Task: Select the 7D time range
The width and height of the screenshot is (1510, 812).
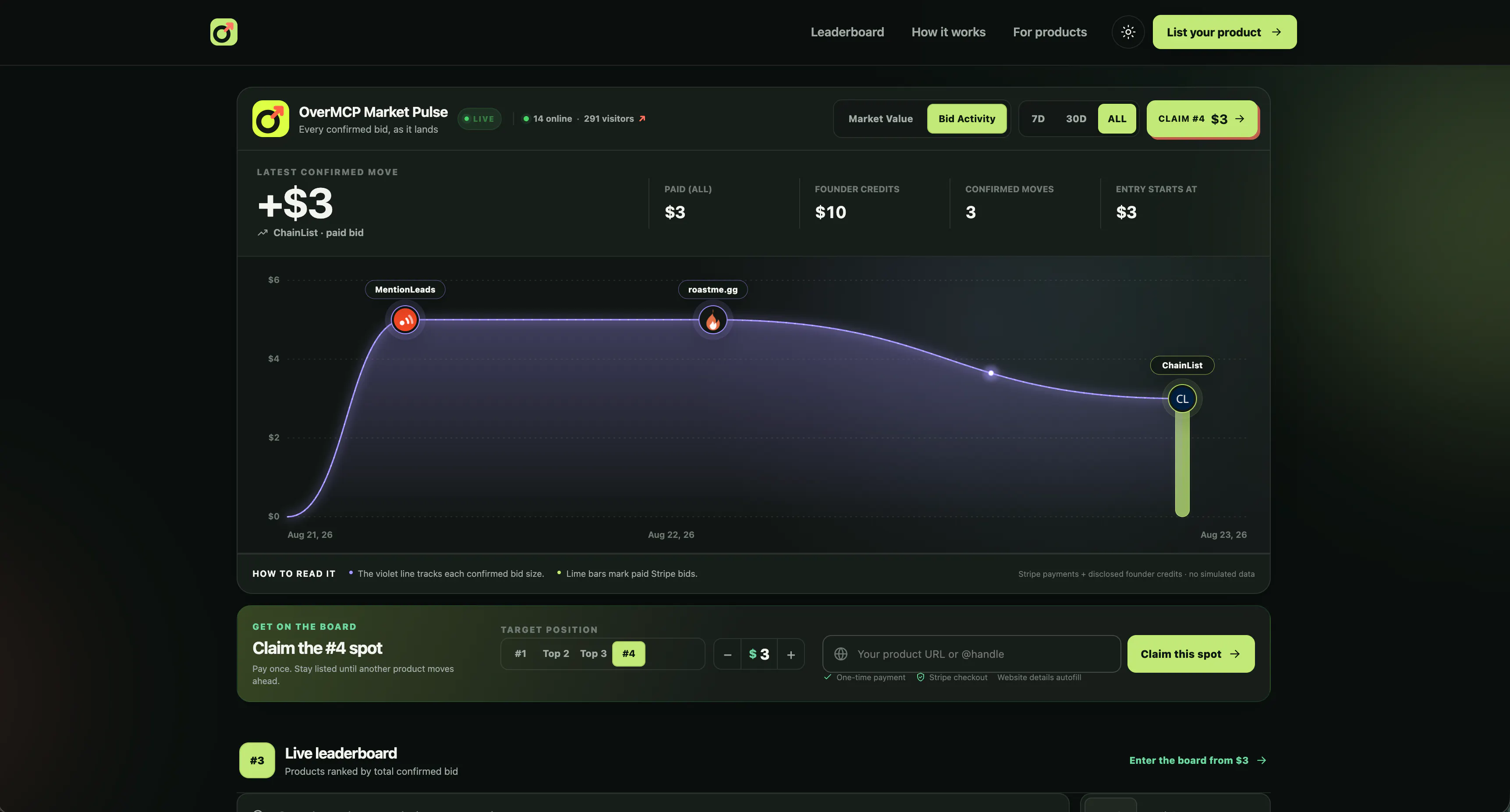Action: point(1038,119)
